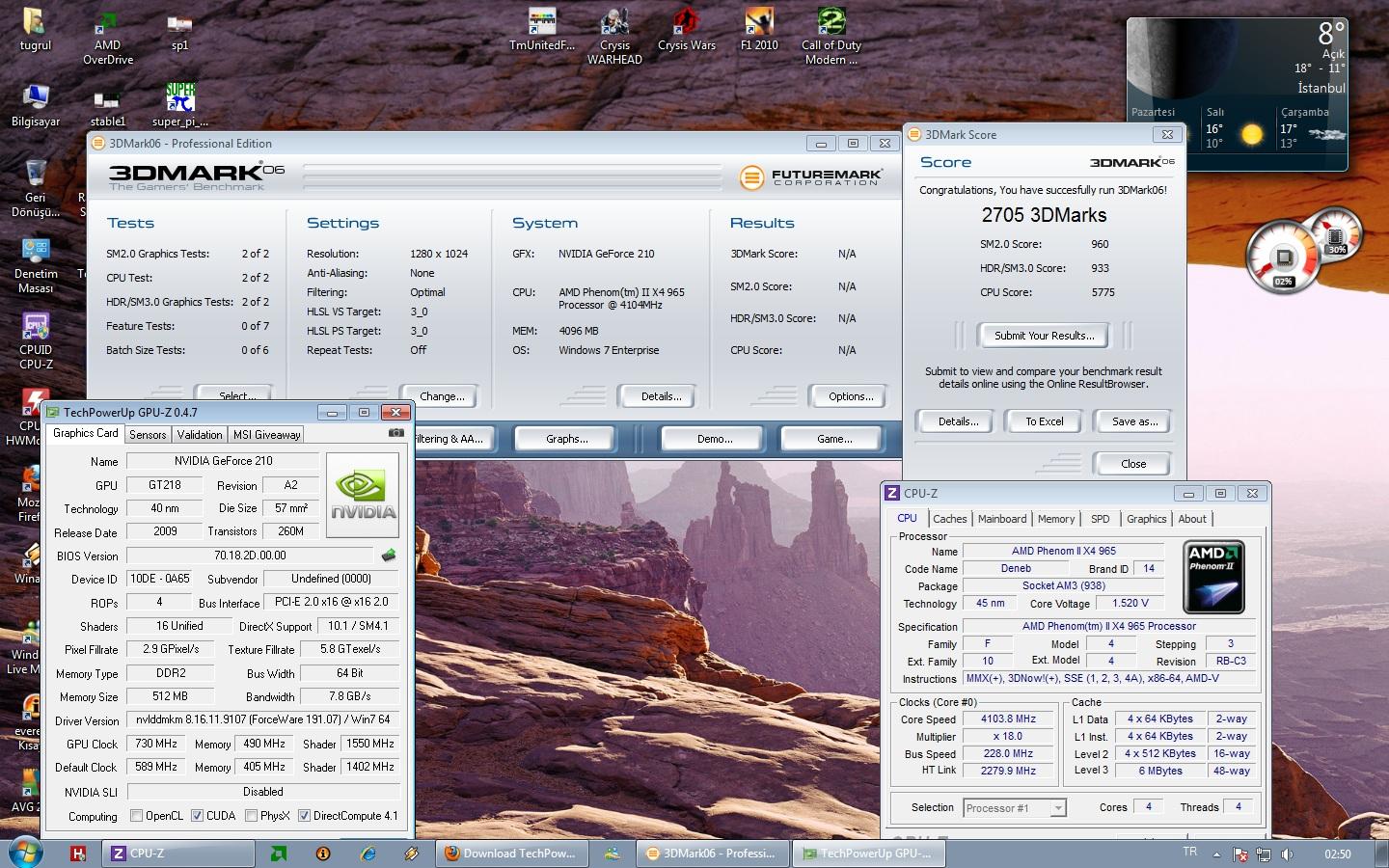The width and height of the screenshot is (1389, 868).
Task: Open Bilgisayar desktop icon
Action: (35, 106)
